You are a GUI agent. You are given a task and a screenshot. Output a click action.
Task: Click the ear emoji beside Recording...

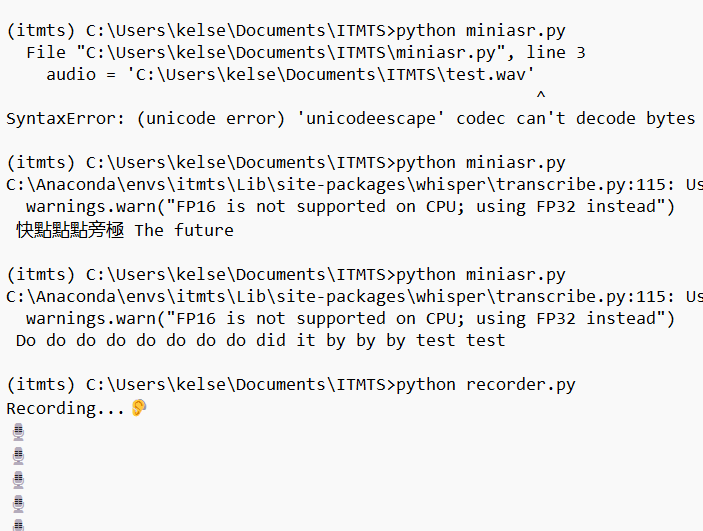coord(139,408)
